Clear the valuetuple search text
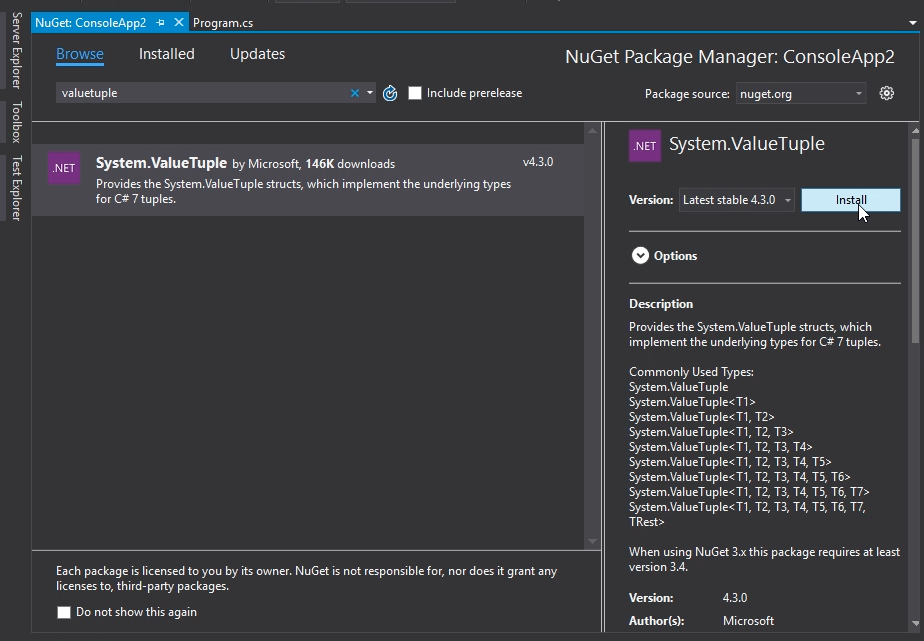The image size is (924, 641). (x=355, y=93)
